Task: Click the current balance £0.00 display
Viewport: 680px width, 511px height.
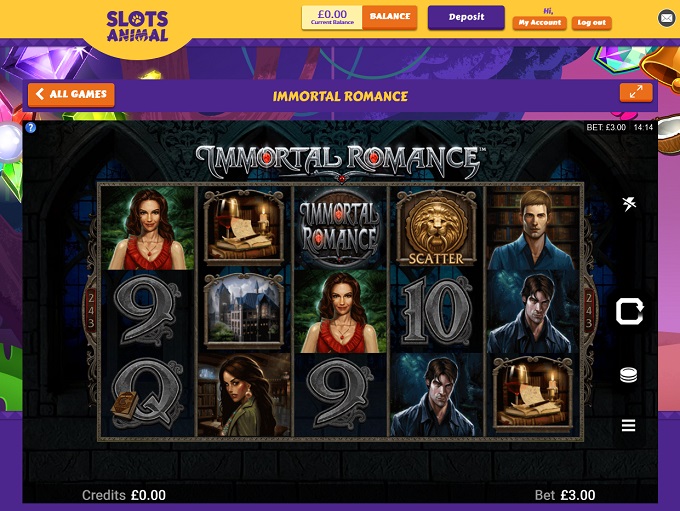Action: pyautogui.click(x=332, y=17)
